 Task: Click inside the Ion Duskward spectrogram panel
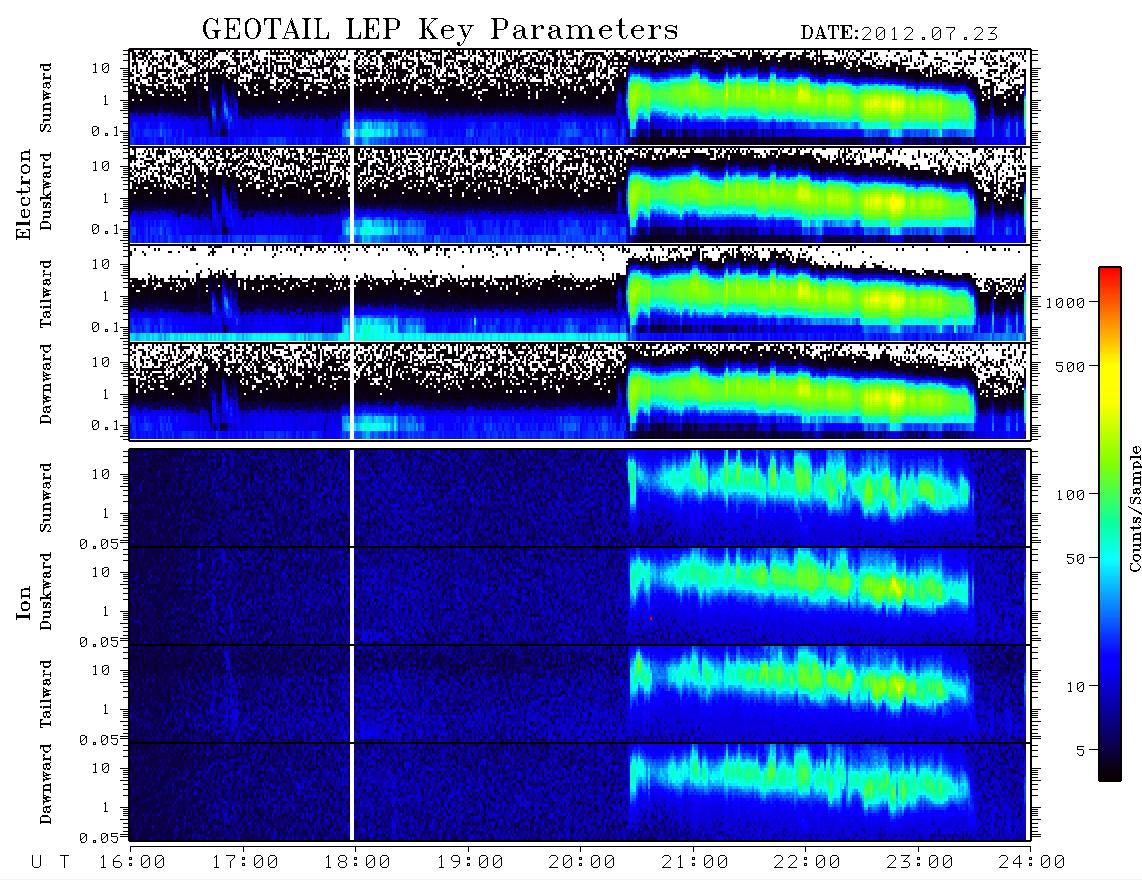point(578,596)
